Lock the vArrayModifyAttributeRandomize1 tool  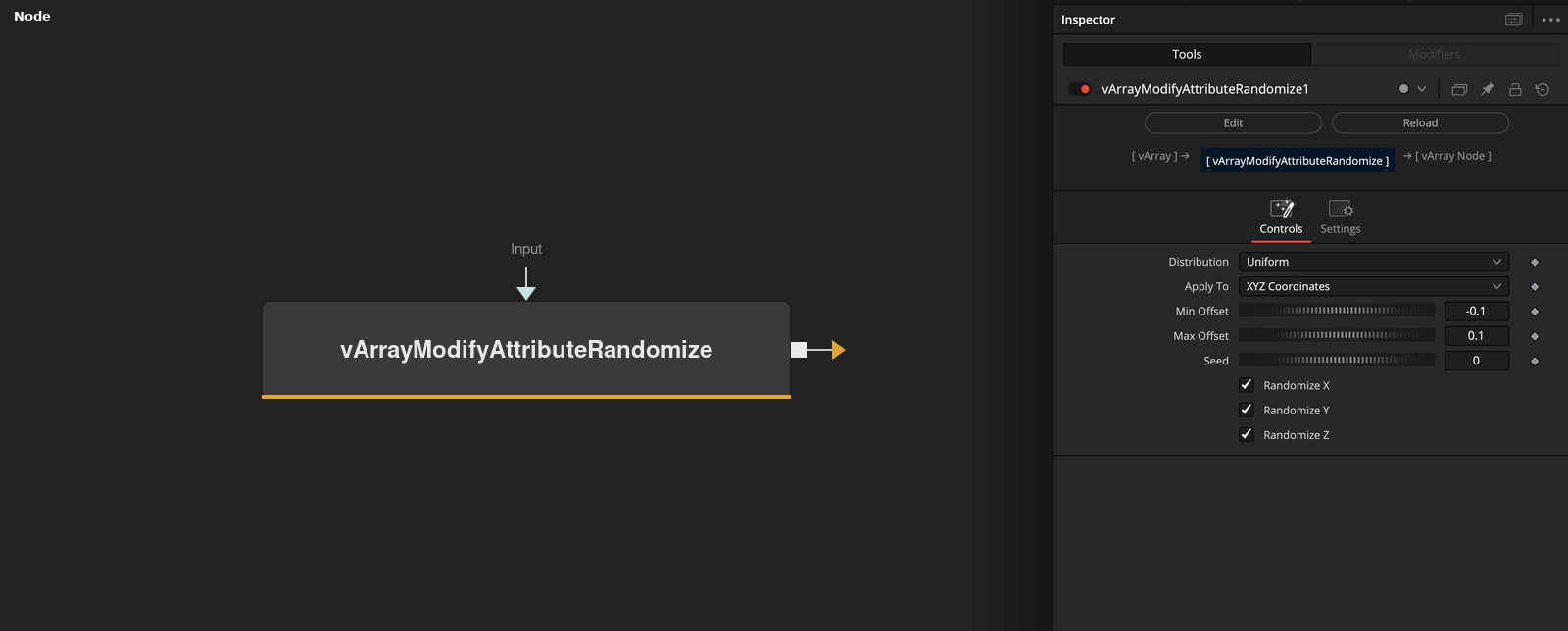(1515, 89)
